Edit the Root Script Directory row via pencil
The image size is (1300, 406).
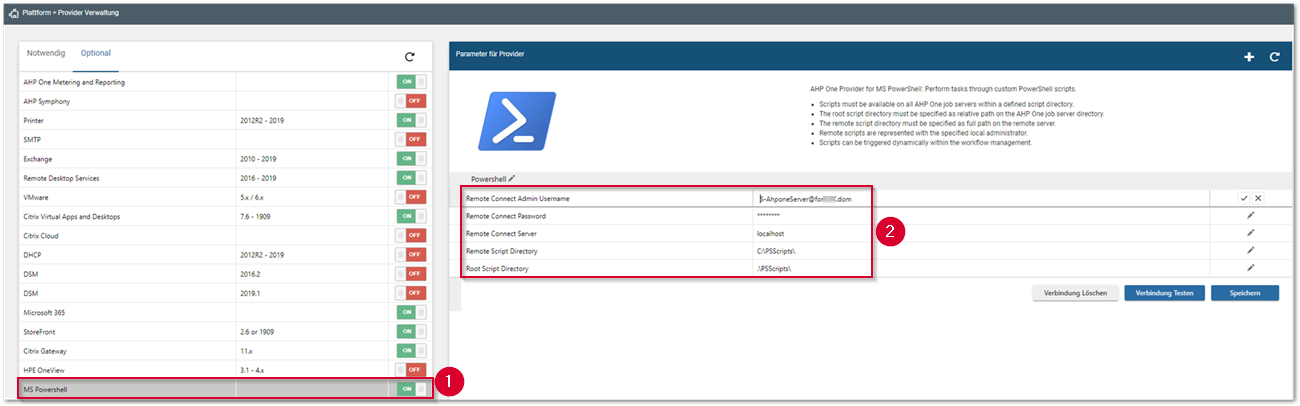[1250, 268]
